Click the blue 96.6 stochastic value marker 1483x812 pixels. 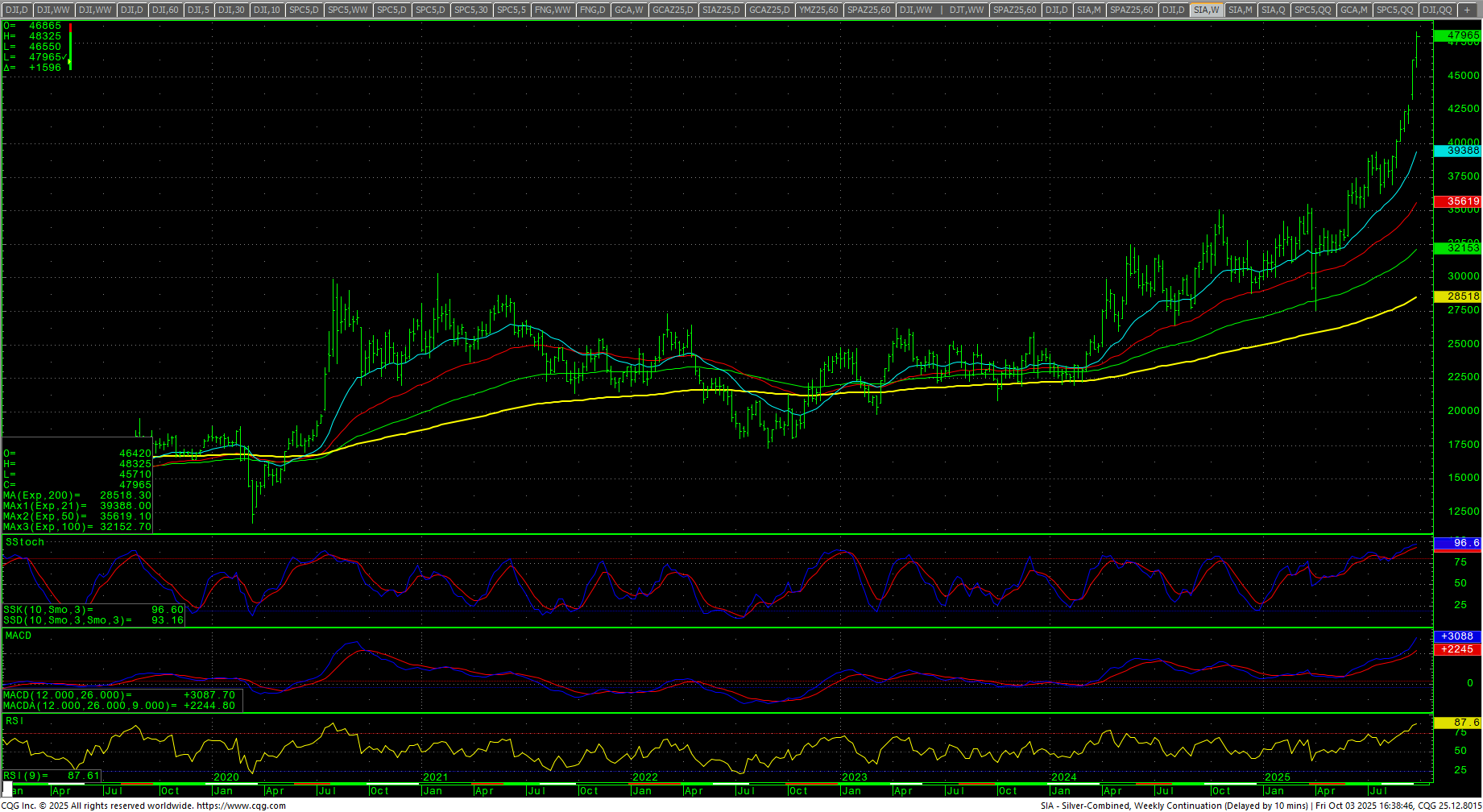pos(1457,543)
